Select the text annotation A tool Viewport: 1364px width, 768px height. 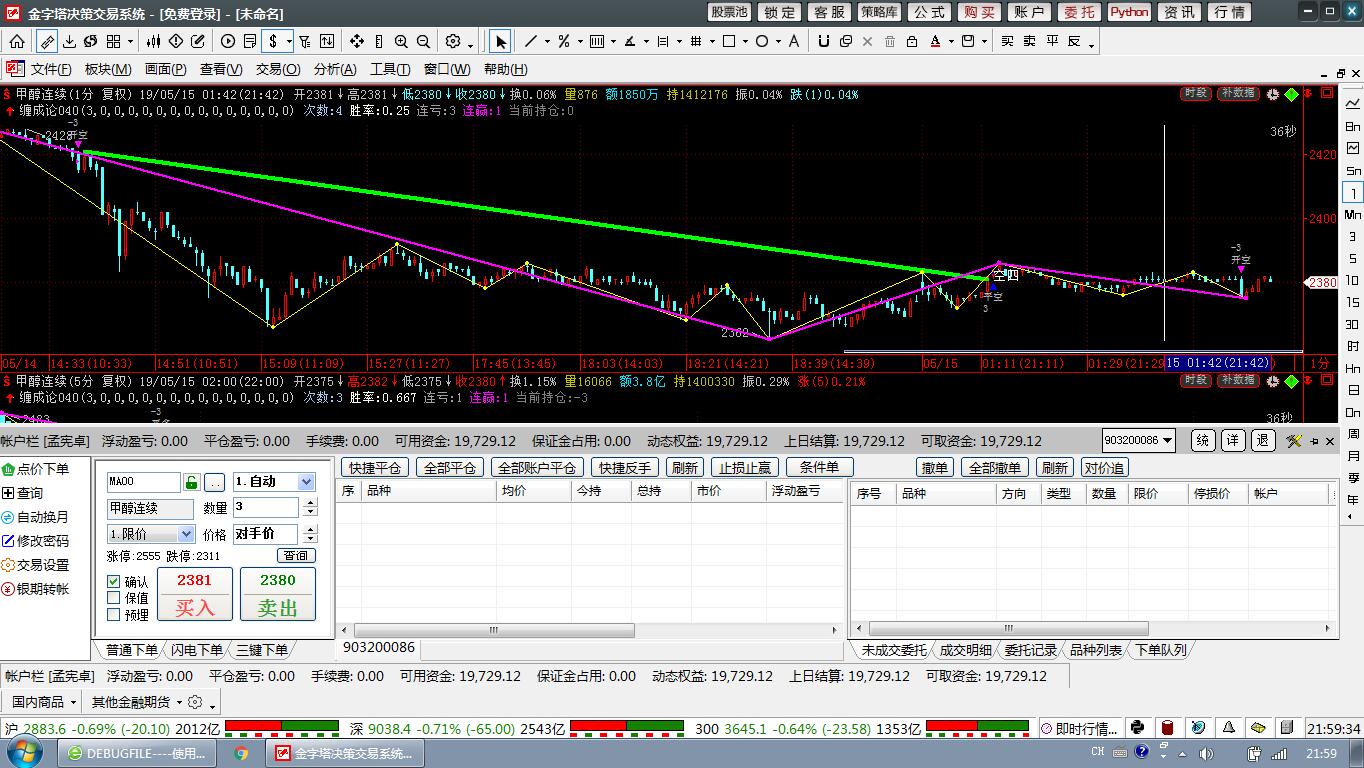tap(794, 41)
